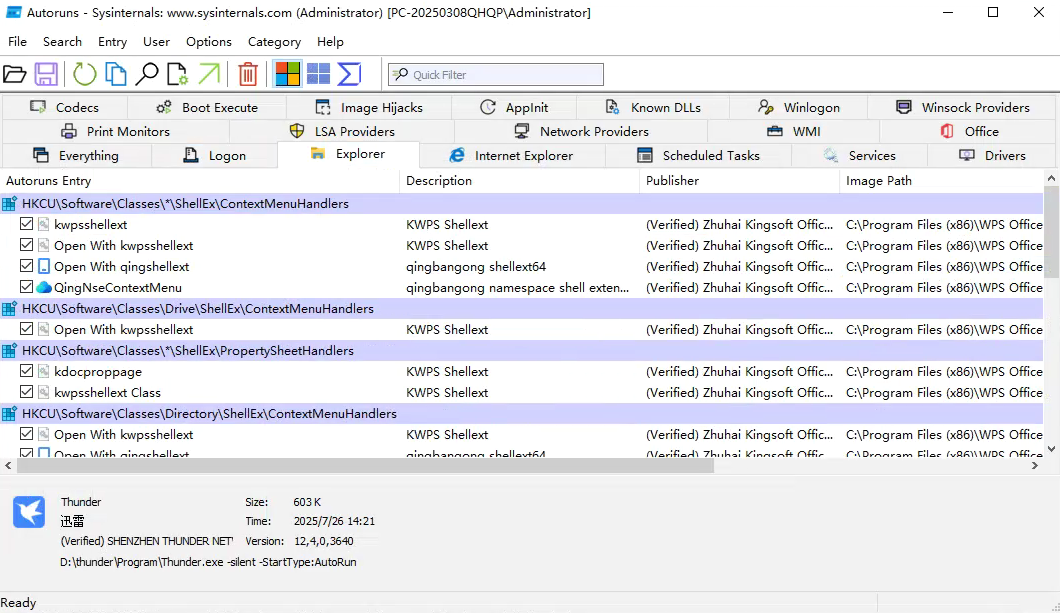Uncheck the kwpsshellext Class entry
This screenshot has height=613, width=1060.
click(x=26, y=392)
